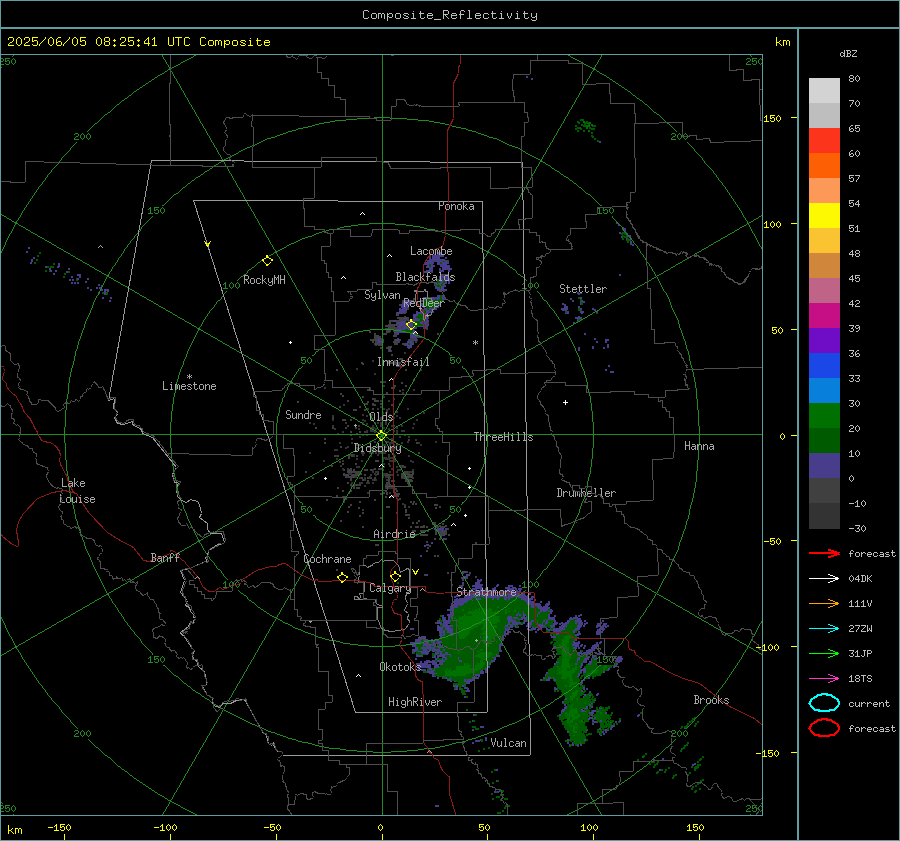Click the Cochrane label
The width and height of the screenshot is (900, 841).
[327, 559]
